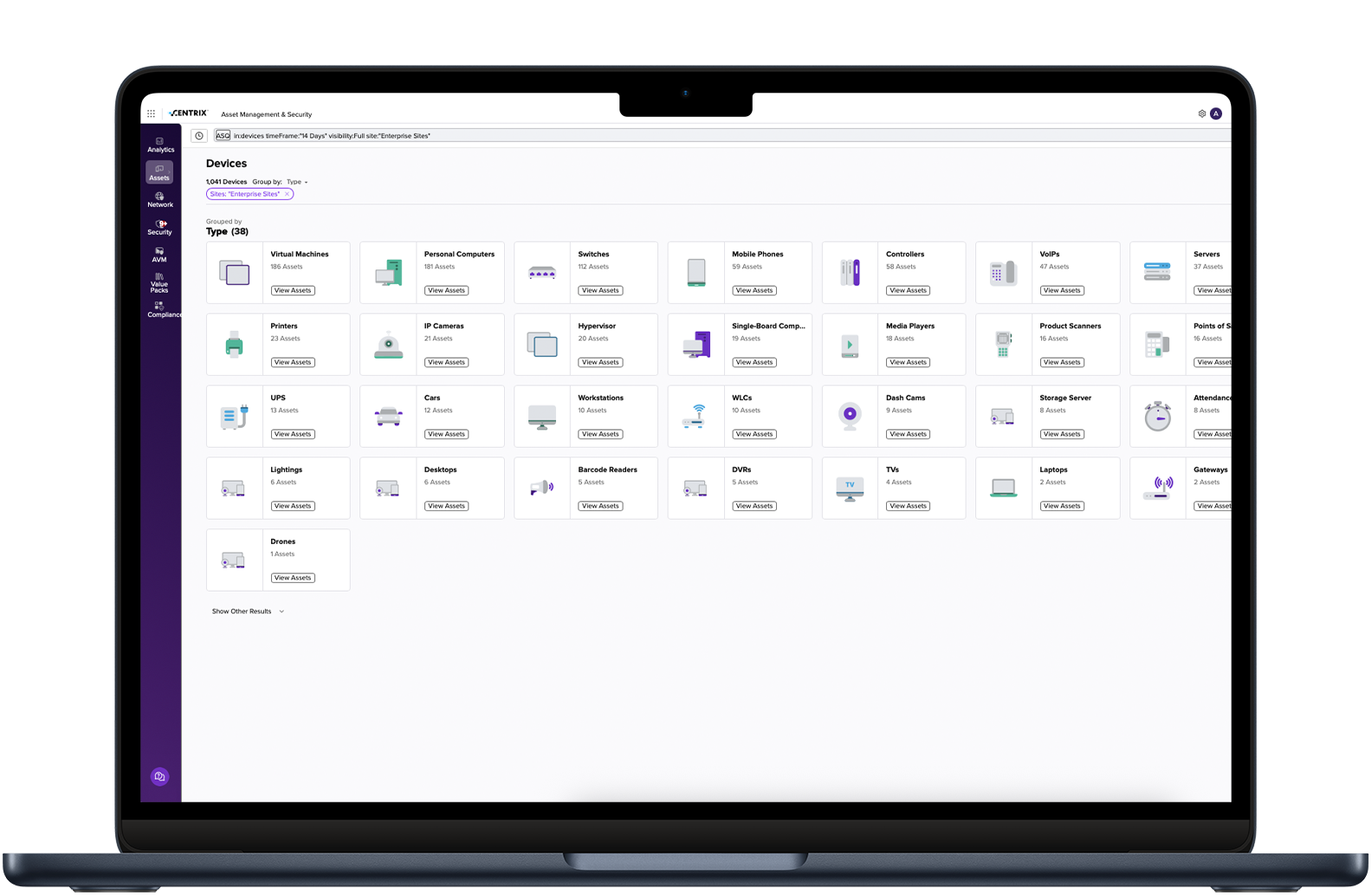
Task: View Assets for Virtual Machines
Action: point(293,290)
